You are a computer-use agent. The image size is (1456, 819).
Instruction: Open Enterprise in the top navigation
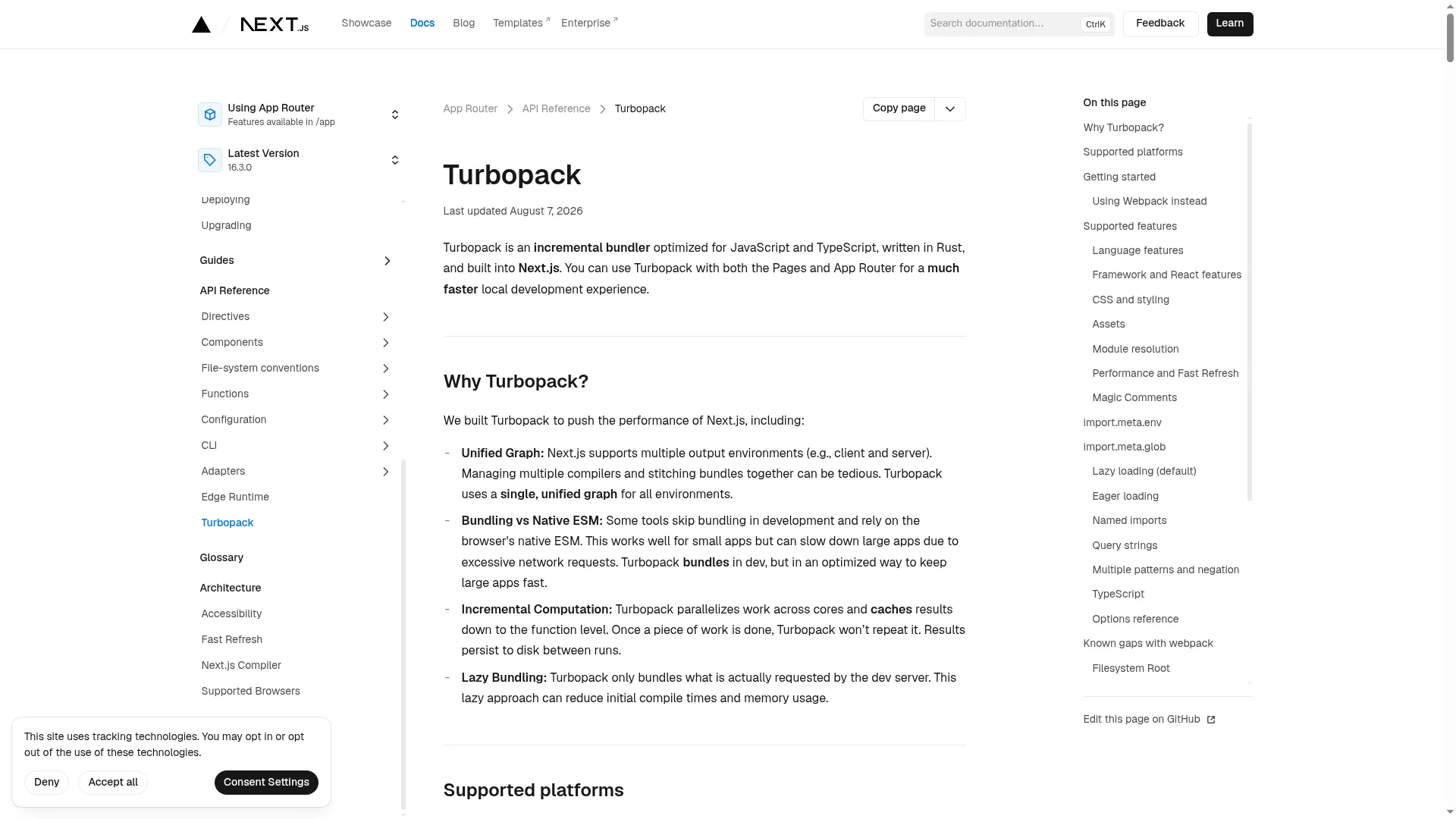(x=589, y=24)
